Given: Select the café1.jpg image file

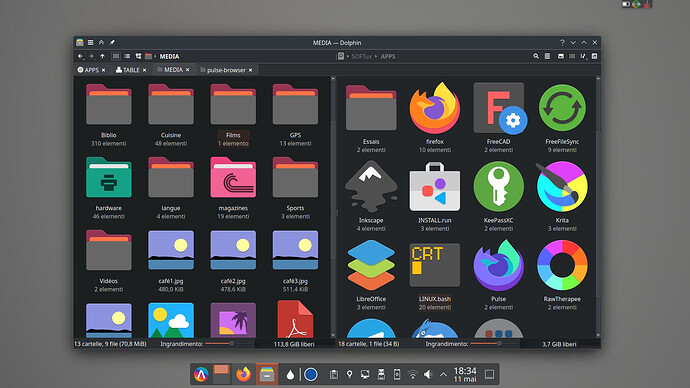Looking at the screenshot, I should [171, 261].
